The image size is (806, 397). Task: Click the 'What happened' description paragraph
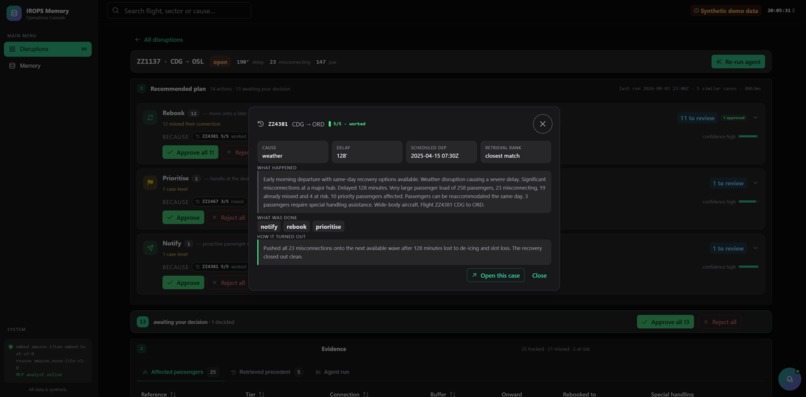(404, 192)
